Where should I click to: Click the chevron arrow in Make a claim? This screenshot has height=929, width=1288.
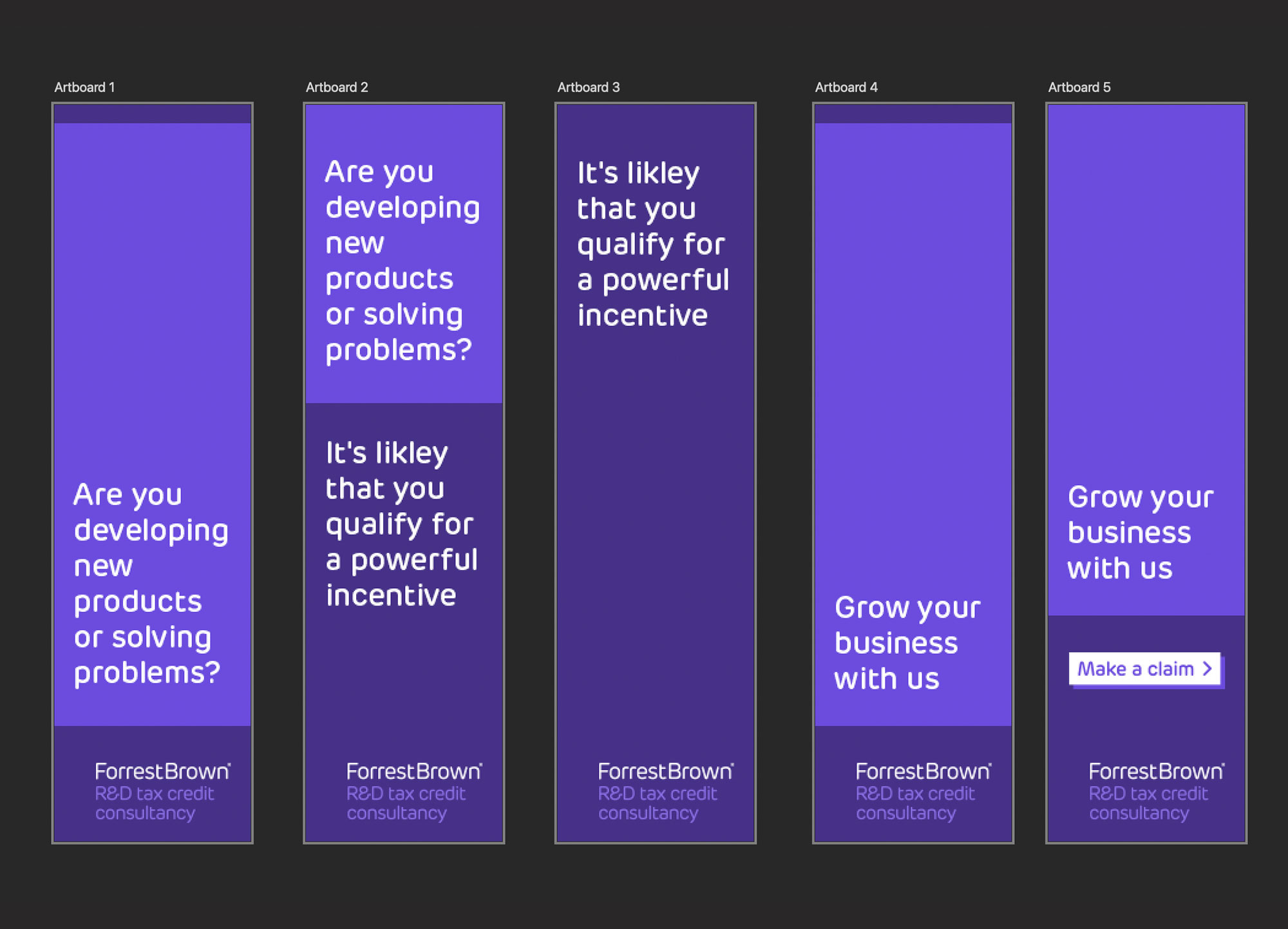click(1207, 669)
